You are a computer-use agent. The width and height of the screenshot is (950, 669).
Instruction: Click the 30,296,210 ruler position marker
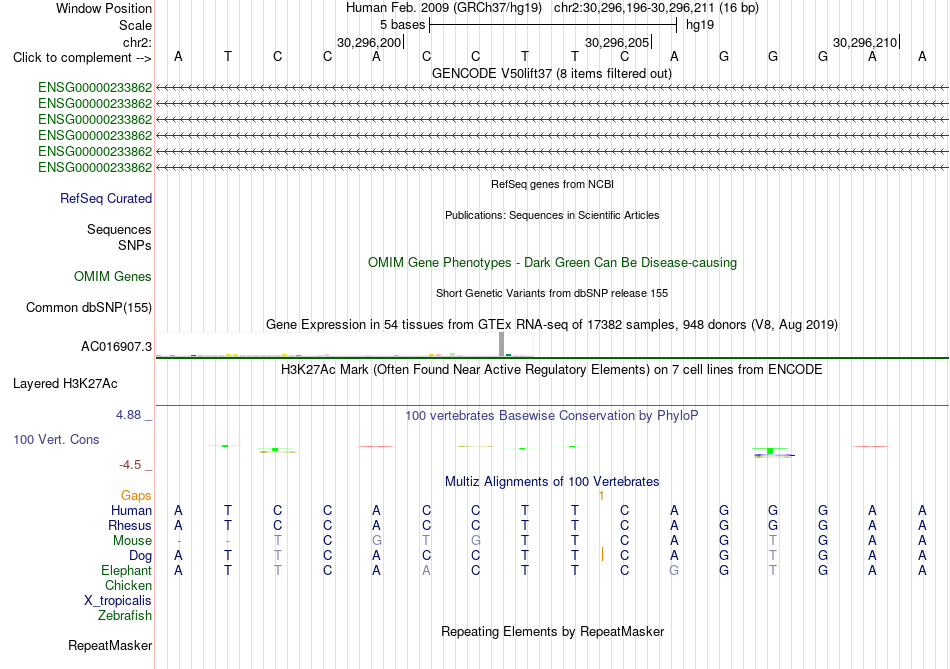pyautogui.click(x=865, y=42)
